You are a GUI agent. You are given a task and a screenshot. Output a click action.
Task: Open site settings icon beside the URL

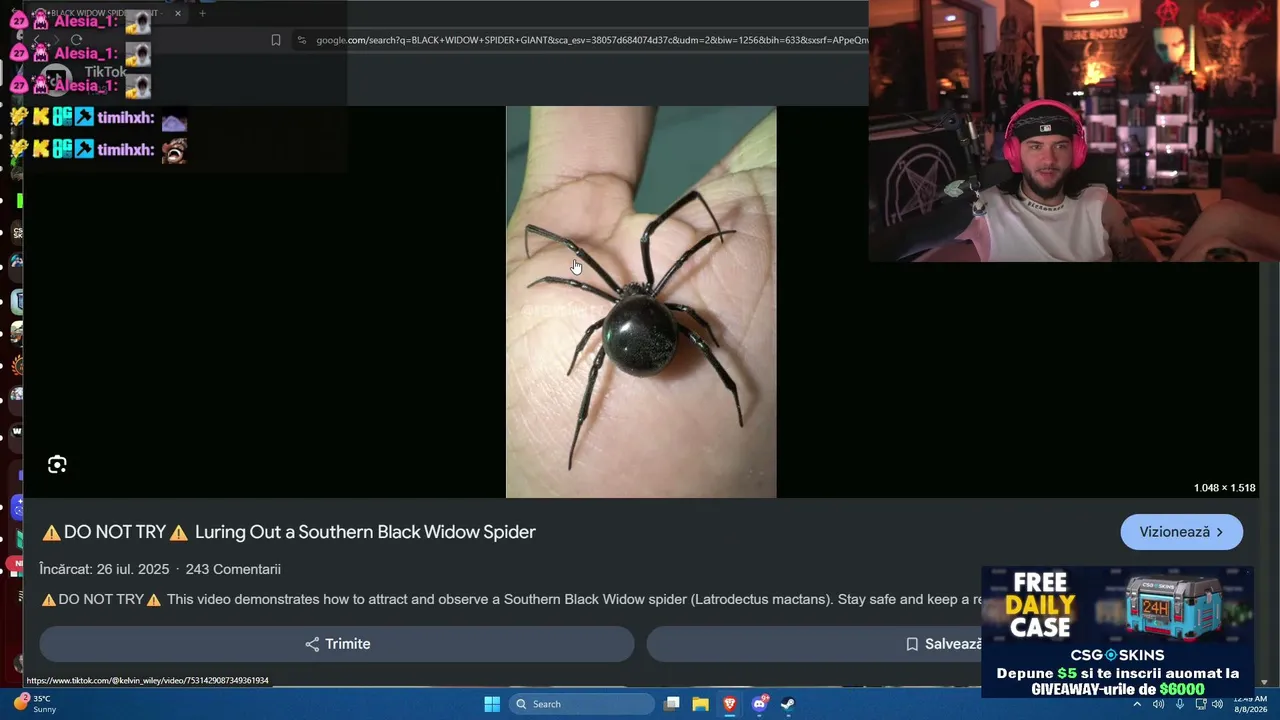tap(302, 40)
